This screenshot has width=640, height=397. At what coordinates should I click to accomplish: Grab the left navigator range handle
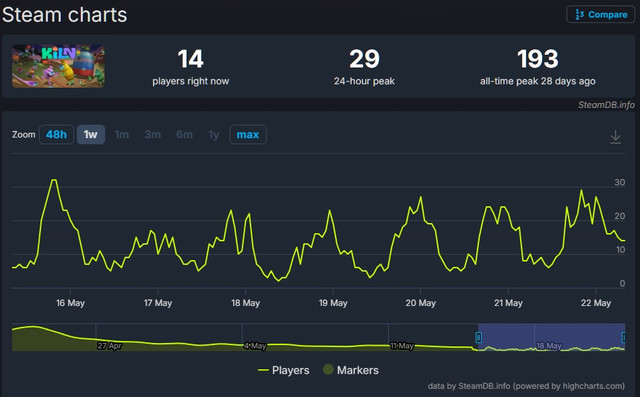point(478,337)
